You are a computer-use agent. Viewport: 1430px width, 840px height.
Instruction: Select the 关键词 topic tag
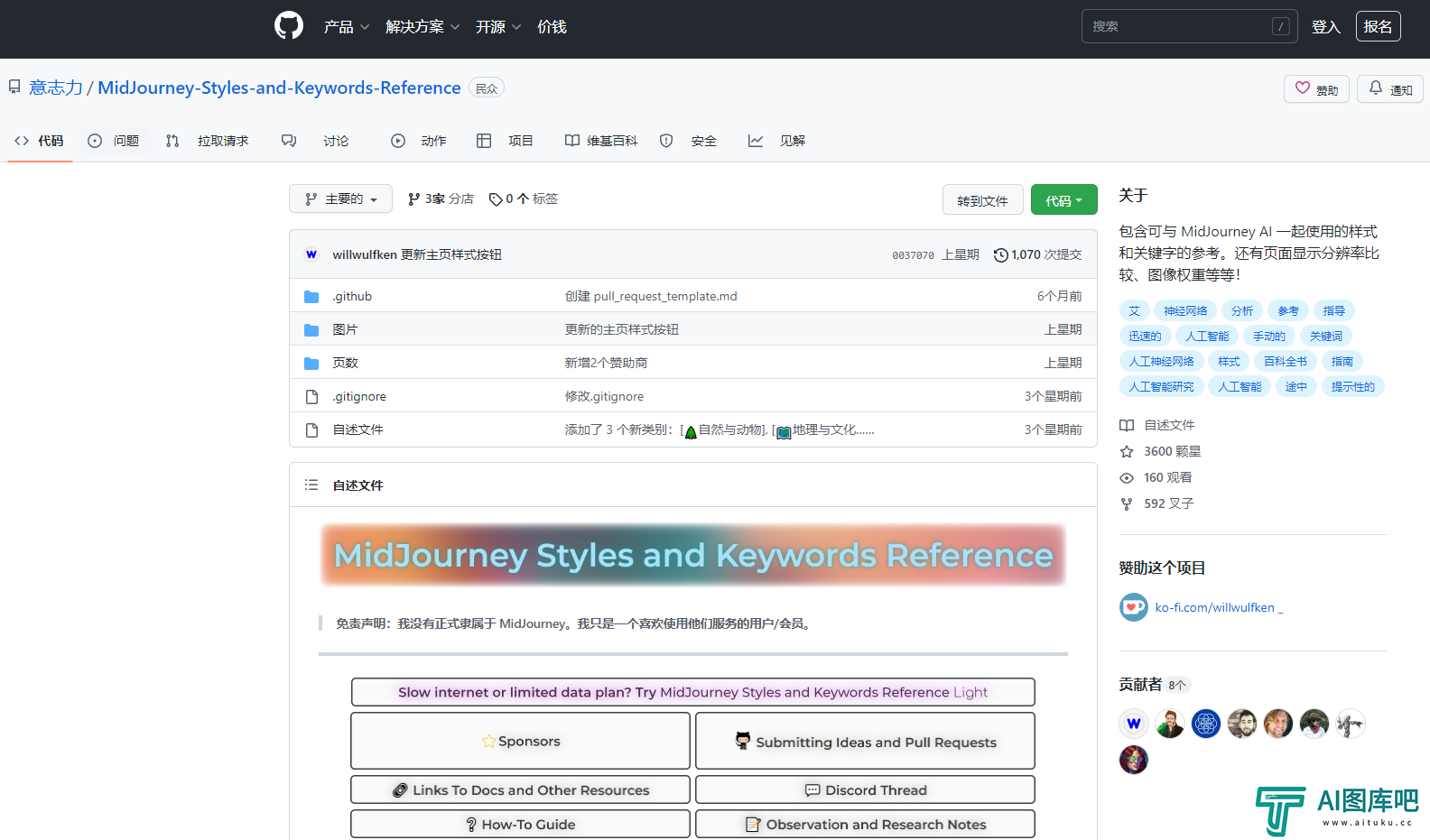[x=1326, y=336]
